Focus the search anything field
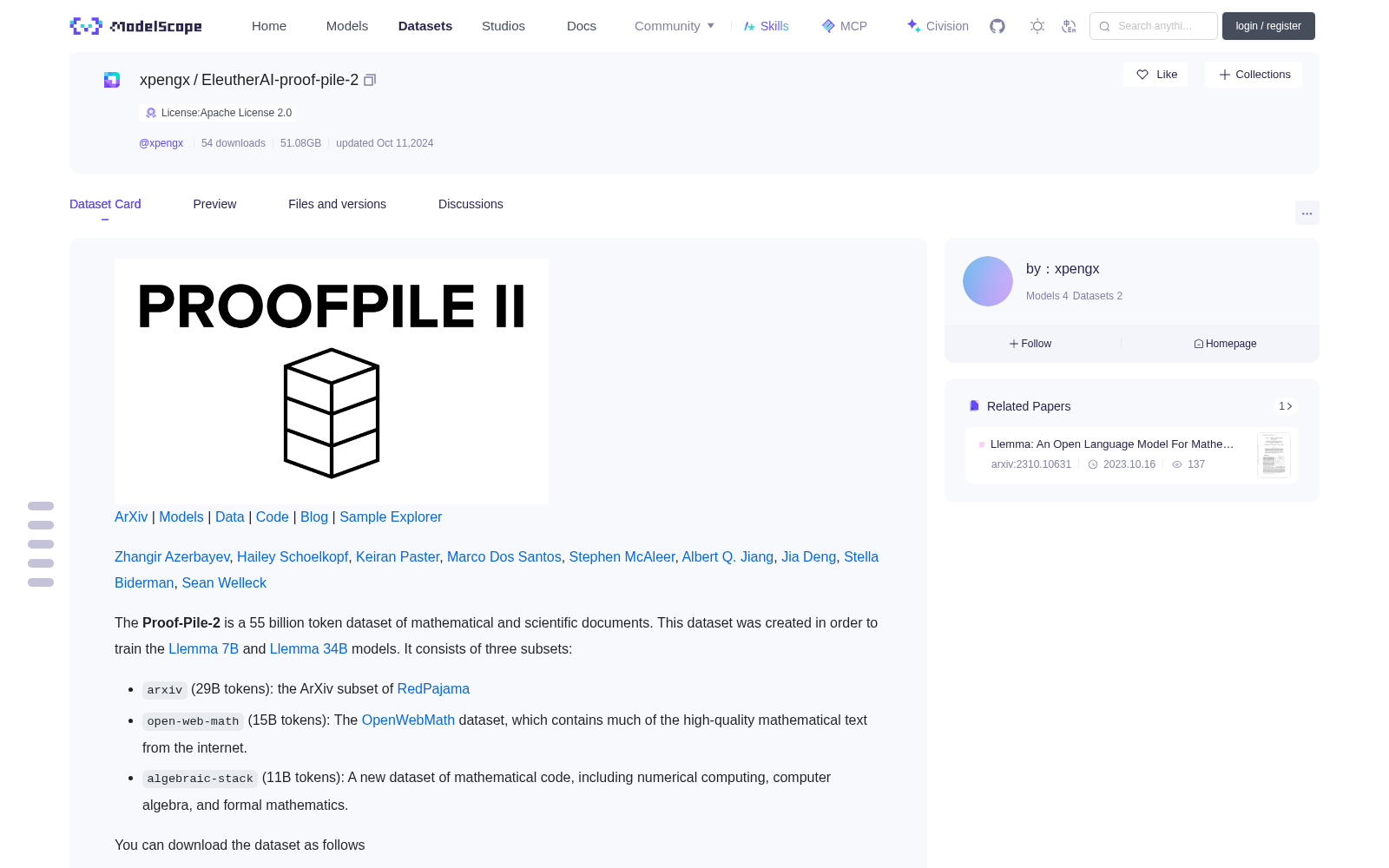Screen dimensions: 1389x868 click(x=1154, y=26)
